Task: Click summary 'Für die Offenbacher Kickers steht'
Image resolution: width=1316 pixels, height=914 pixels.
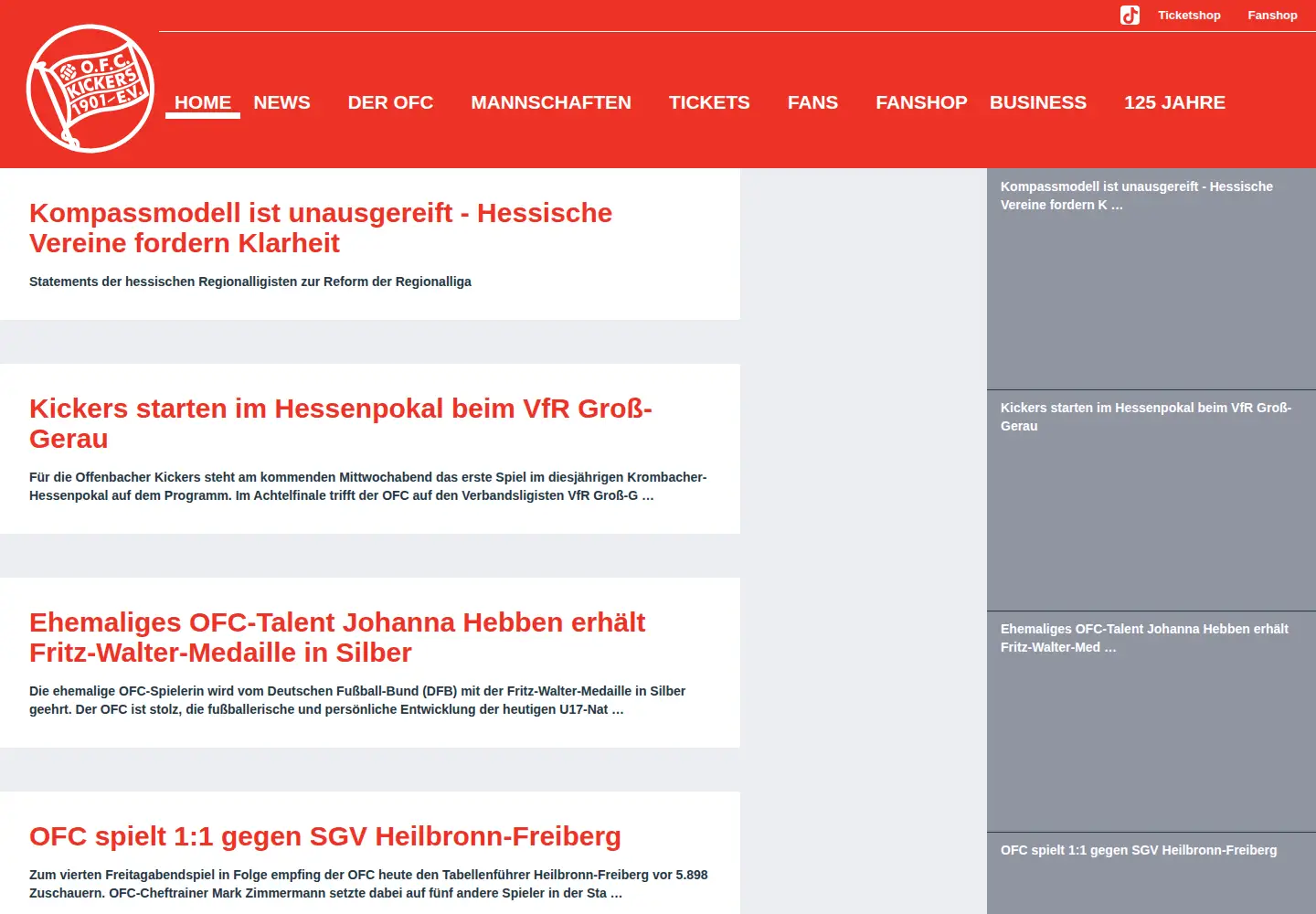Action: 368,486
